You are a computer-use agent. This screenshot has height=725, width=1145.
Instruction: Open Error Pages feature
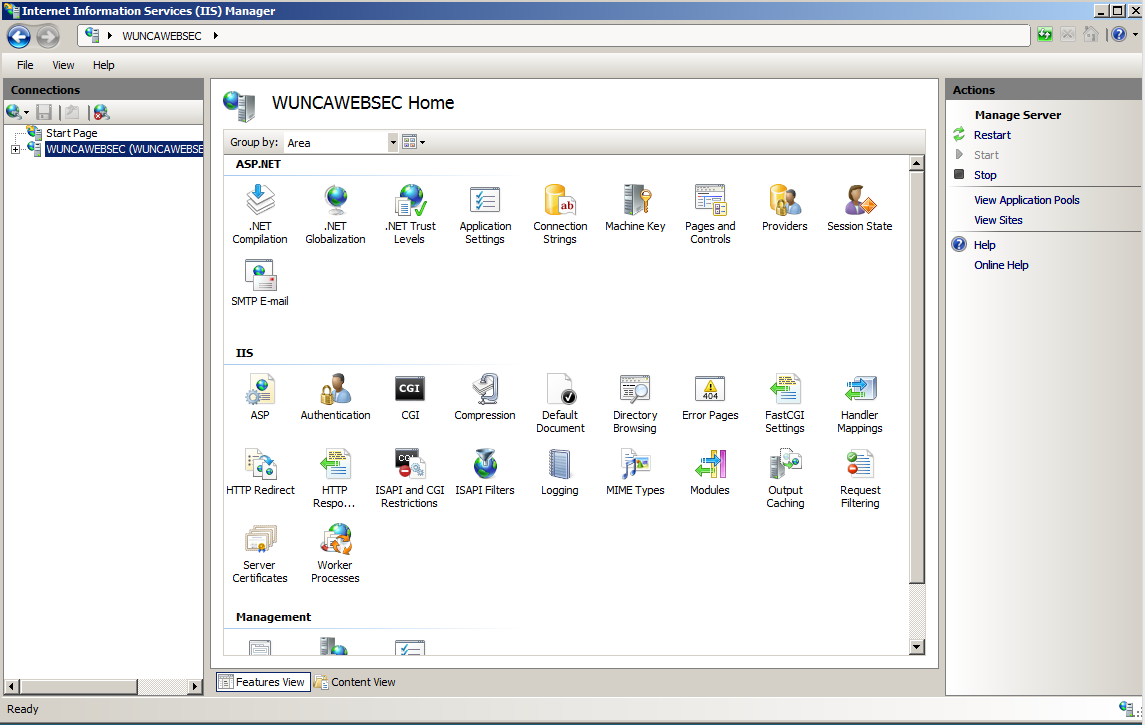click(710, 396)
